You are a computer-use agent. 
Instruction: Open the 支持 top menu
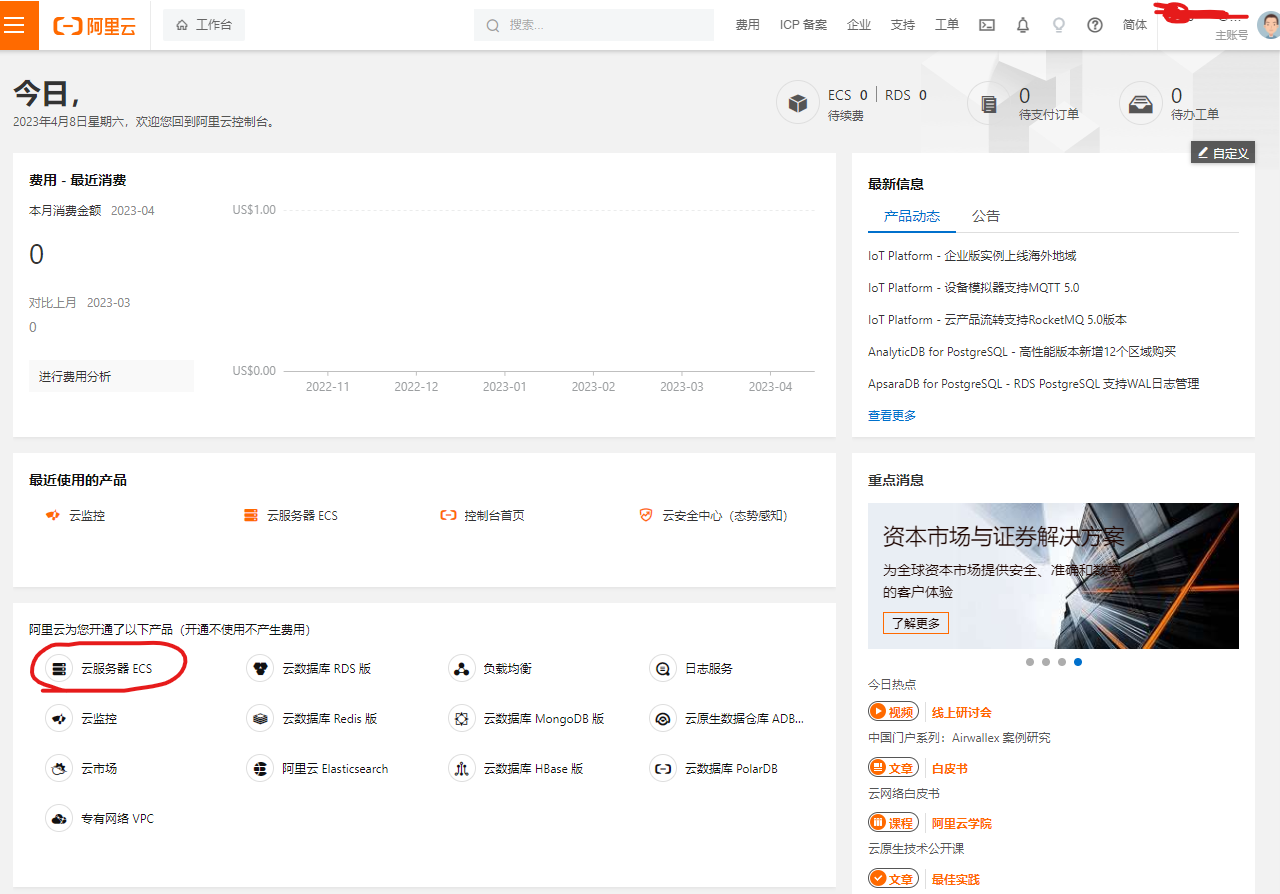(903, 25)
